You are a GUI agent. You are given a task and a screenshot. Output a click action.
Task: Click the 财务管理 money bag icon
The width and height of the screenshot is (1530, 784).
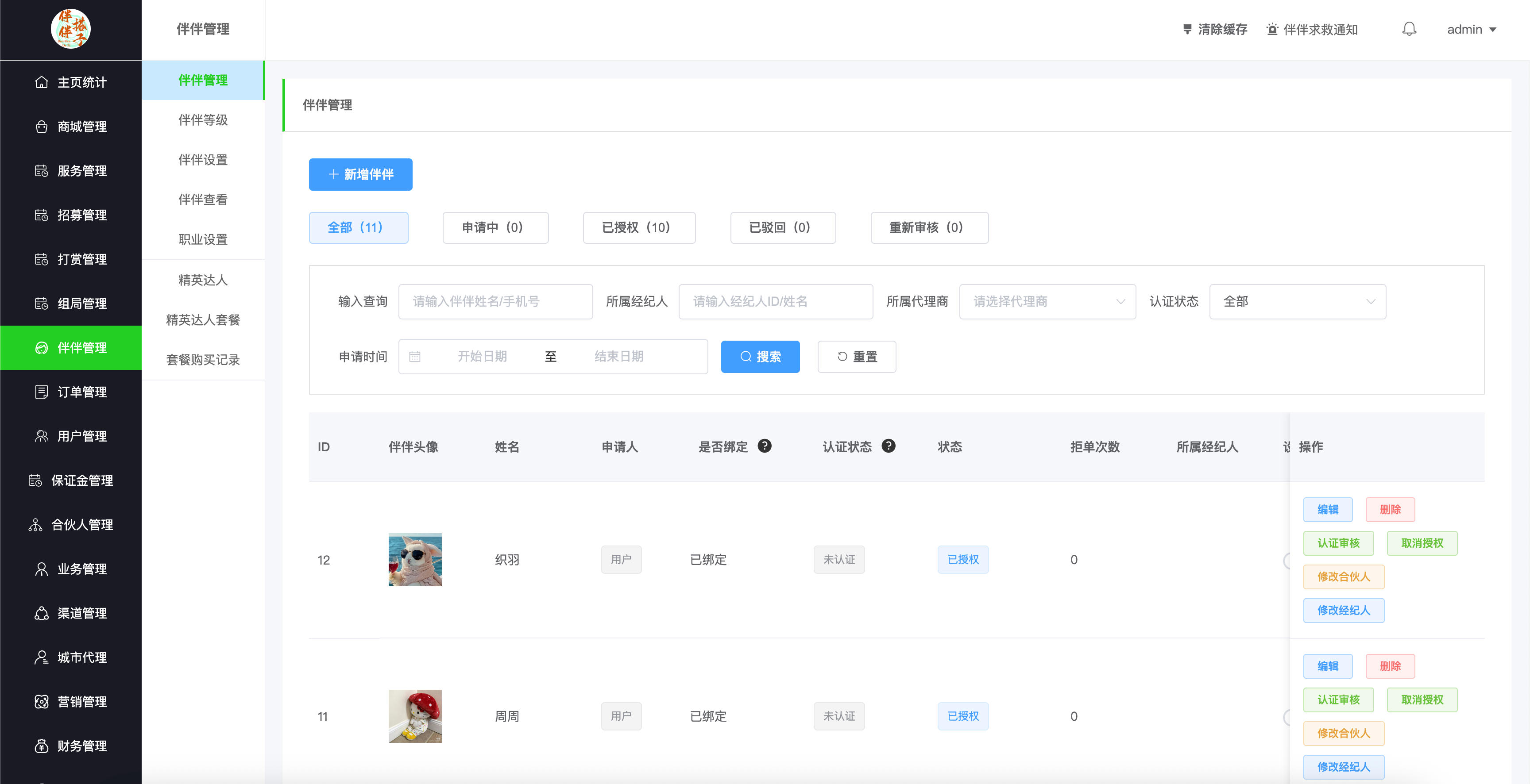click(x=41, y=746)
